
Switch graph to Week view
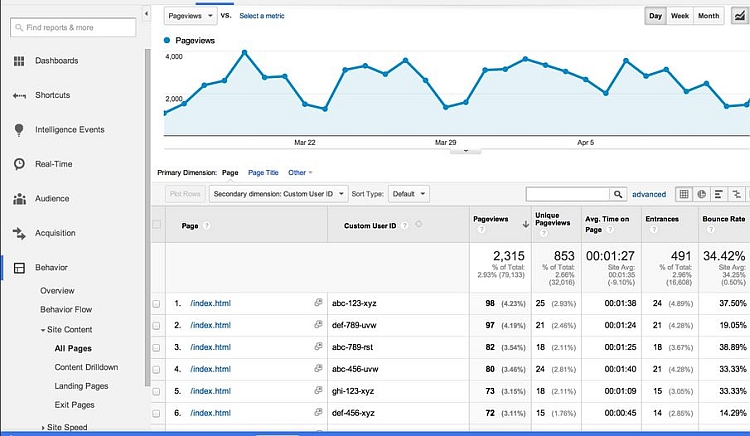pyautogui.click(x=680, y=16)
